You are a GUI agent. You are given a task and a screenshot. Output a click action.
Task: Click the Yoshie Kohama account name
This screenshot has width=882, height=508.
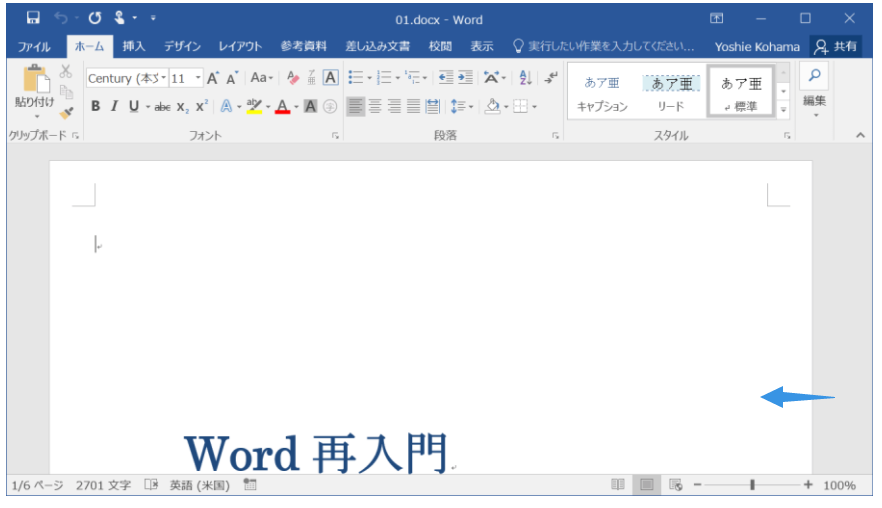tap(757, 47)
